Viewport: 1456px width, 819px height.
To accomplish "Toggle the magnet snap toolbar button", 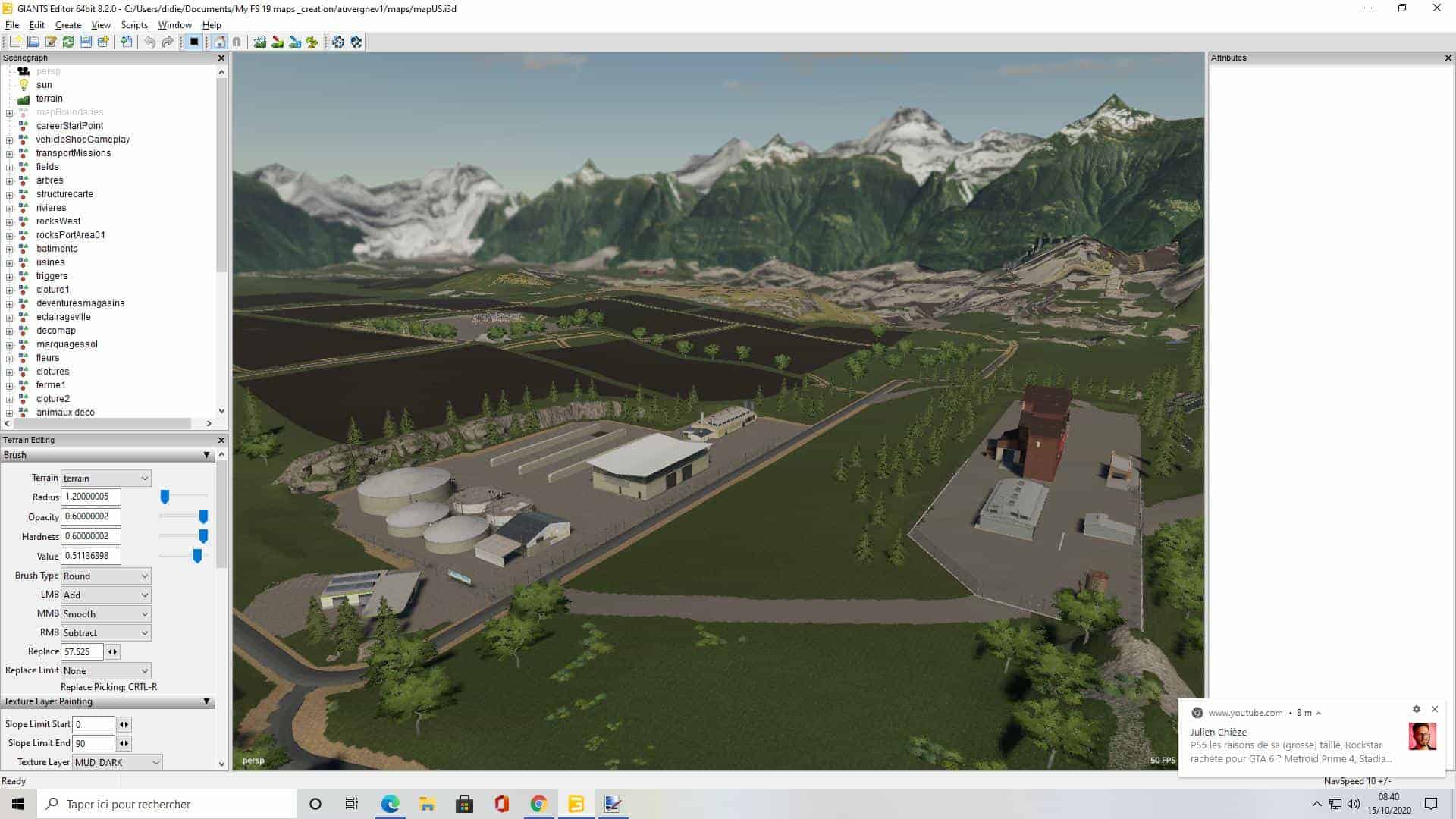I will click(x=237, y=42).
